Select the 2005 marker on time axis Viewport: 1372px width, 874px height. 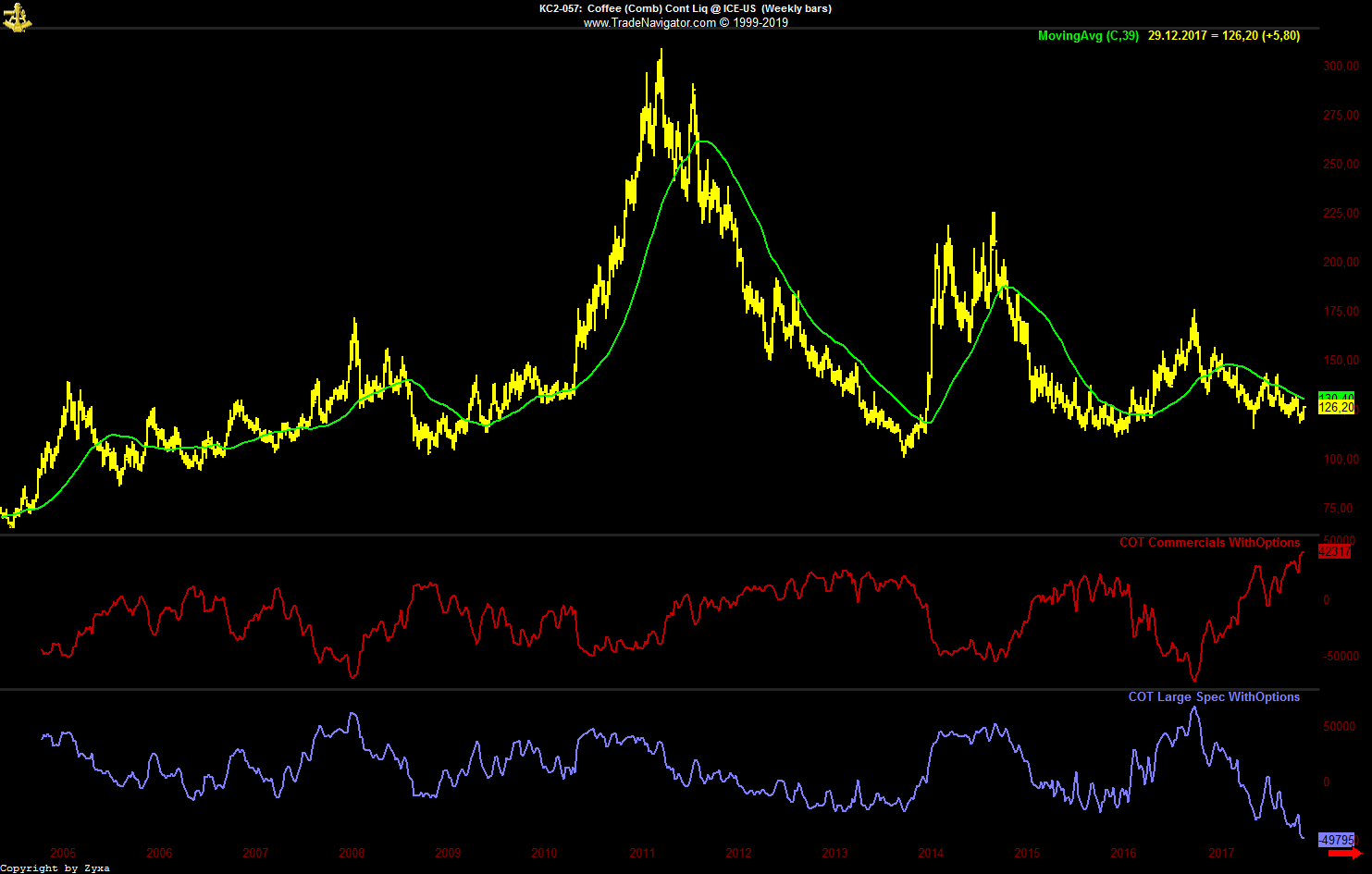pos(63,853)
